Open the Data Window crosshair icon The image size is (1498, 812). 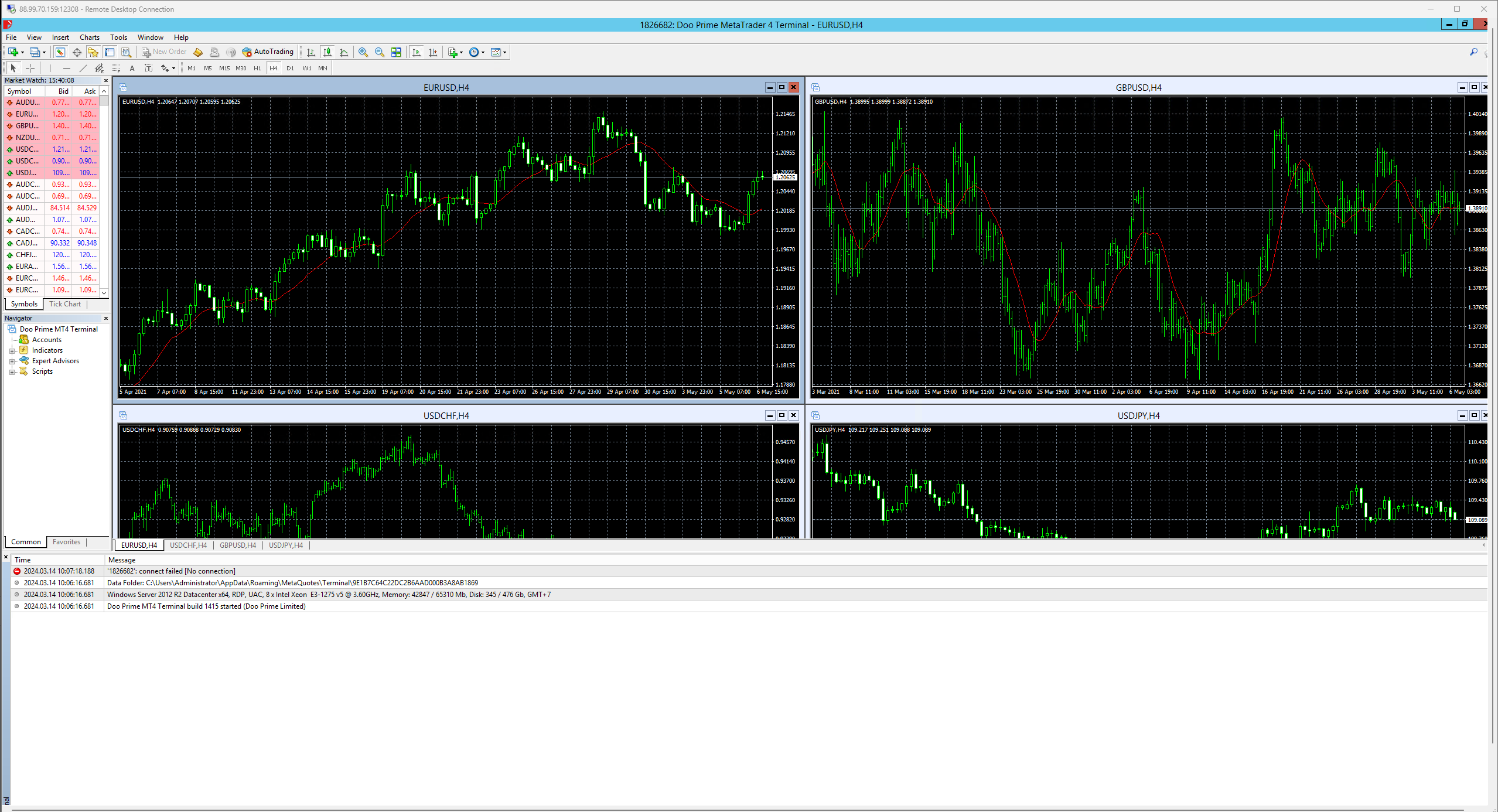[77, 52]
